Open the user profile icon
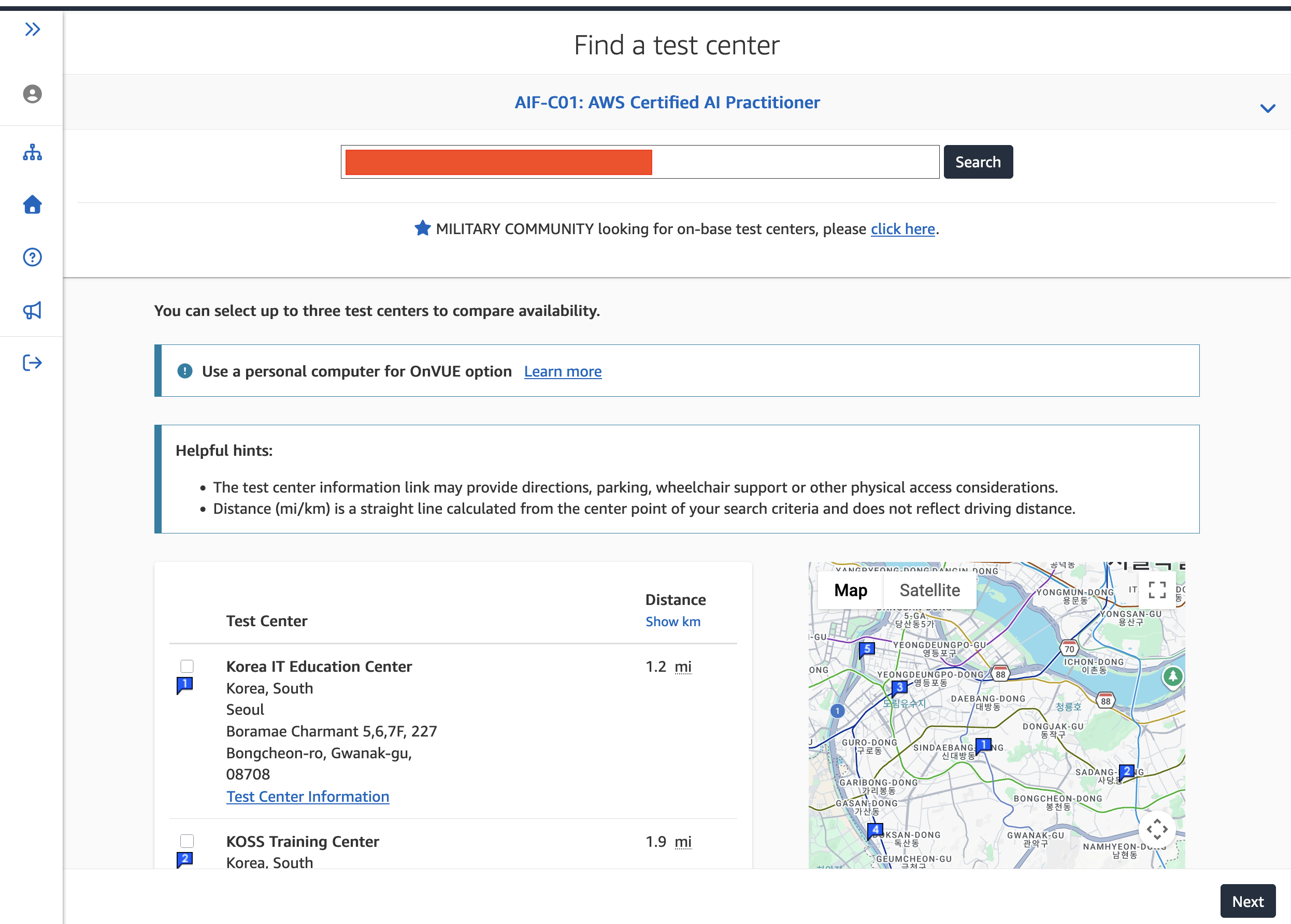This screenshot has width=1291, height=924. tap(33, 94)
